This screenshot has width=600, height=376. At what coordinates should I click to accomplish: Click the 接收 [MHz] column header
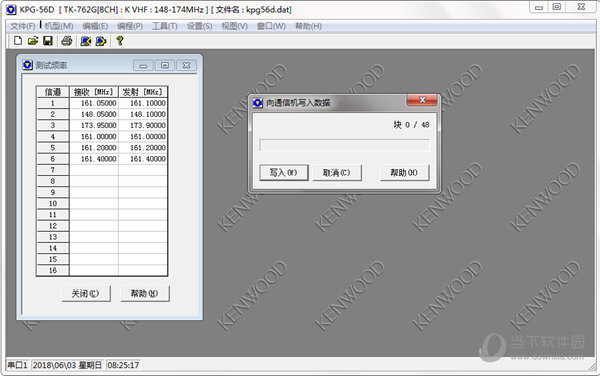coord(94,92)
